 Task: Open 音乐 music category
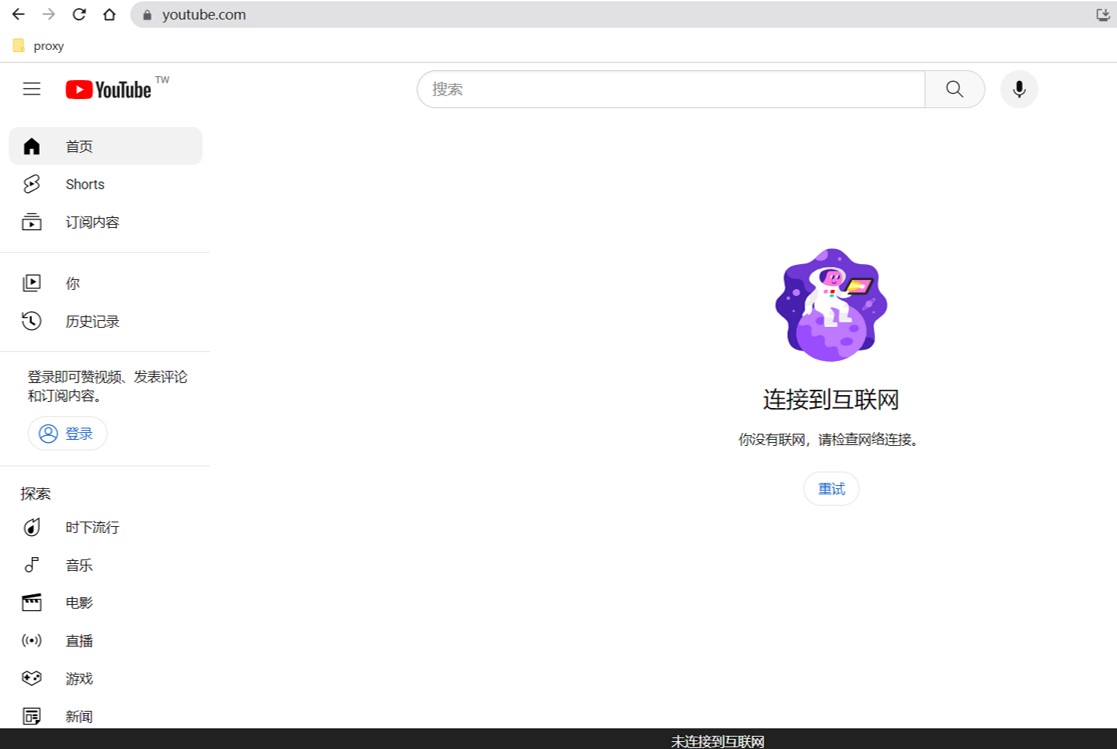tap(105, 565)
